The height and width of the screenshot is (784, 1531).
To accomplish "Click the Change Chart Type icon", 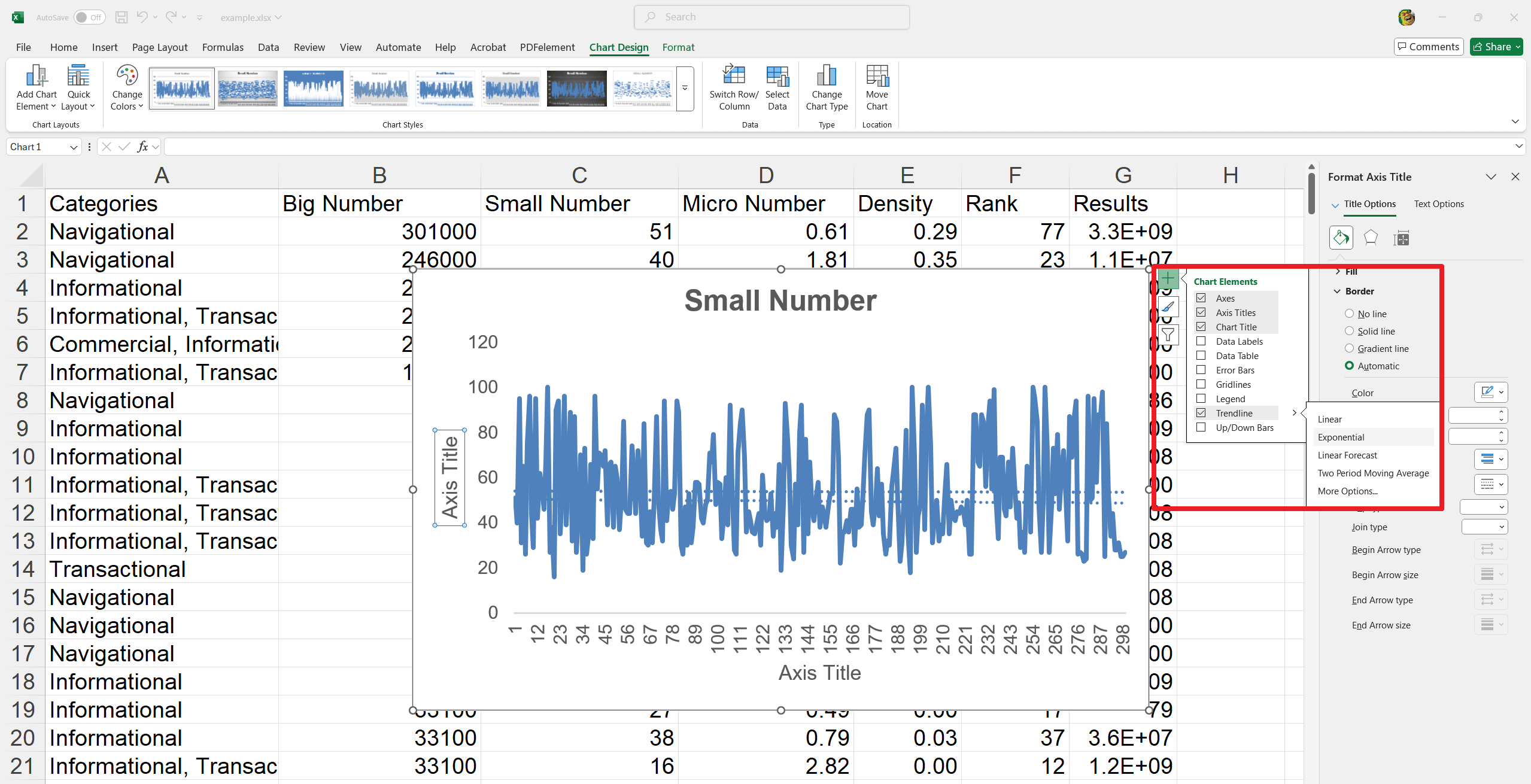I will coord(826,87).
